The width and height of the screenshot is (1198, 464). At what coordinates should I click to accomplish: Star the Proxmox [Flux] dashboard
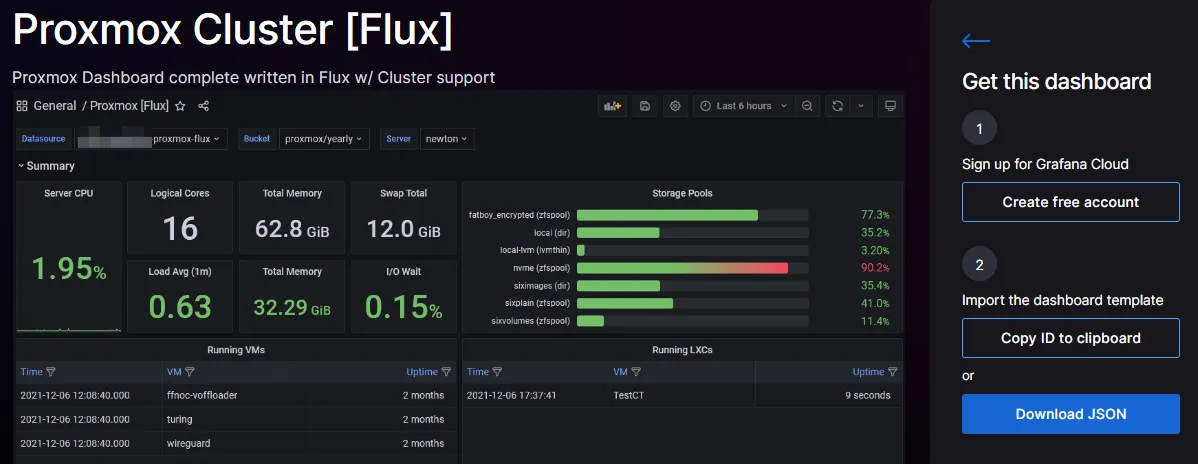(x=180, y=106)
